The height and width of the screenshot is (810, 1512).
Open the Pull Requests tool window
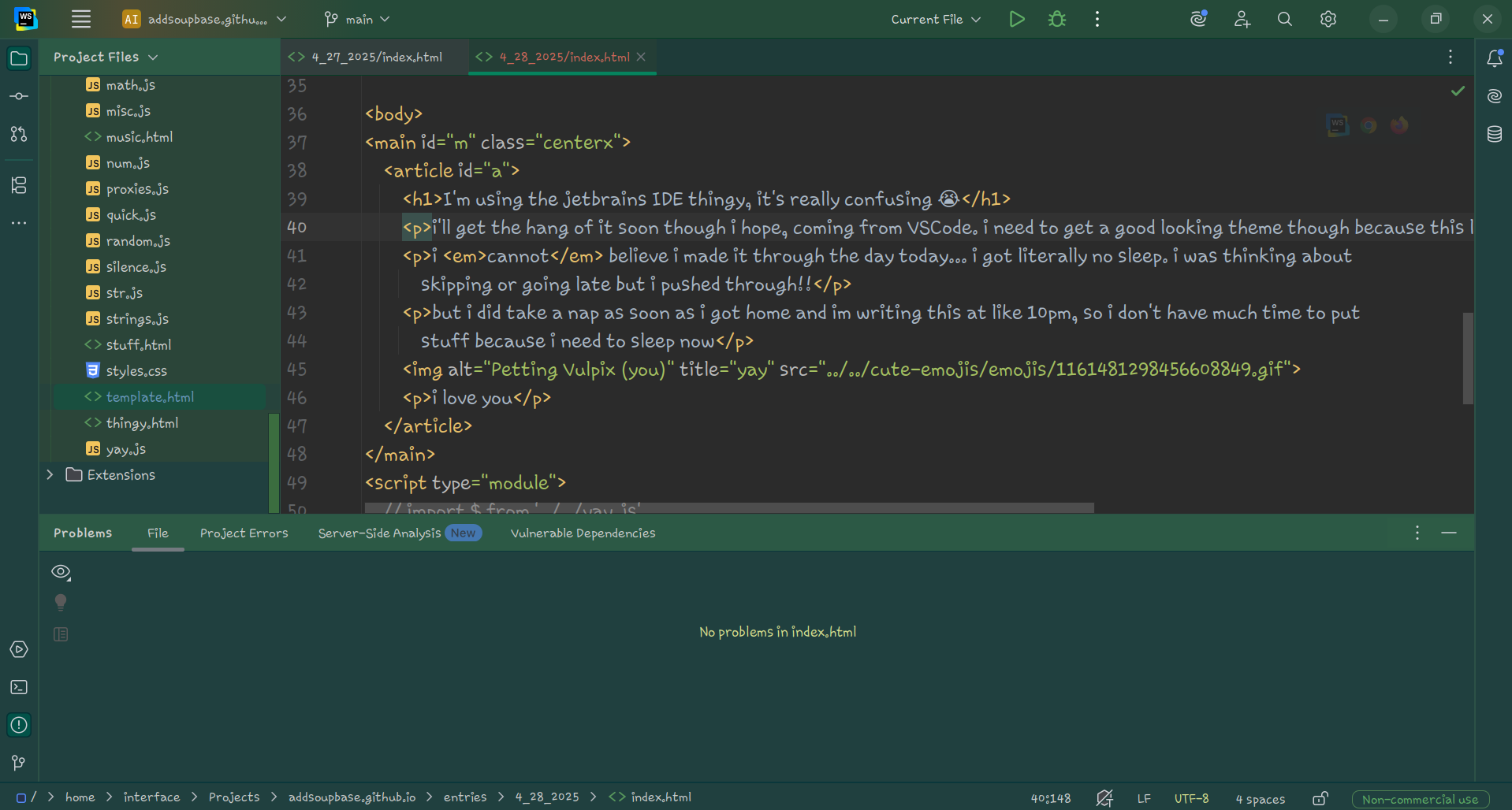[19, 135]
